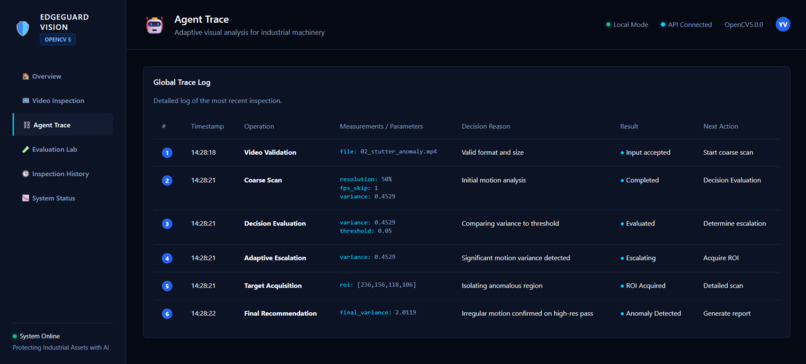Click the Evaluation Lab pencil icon
This screenshot has width=806, height=364.
26,150
